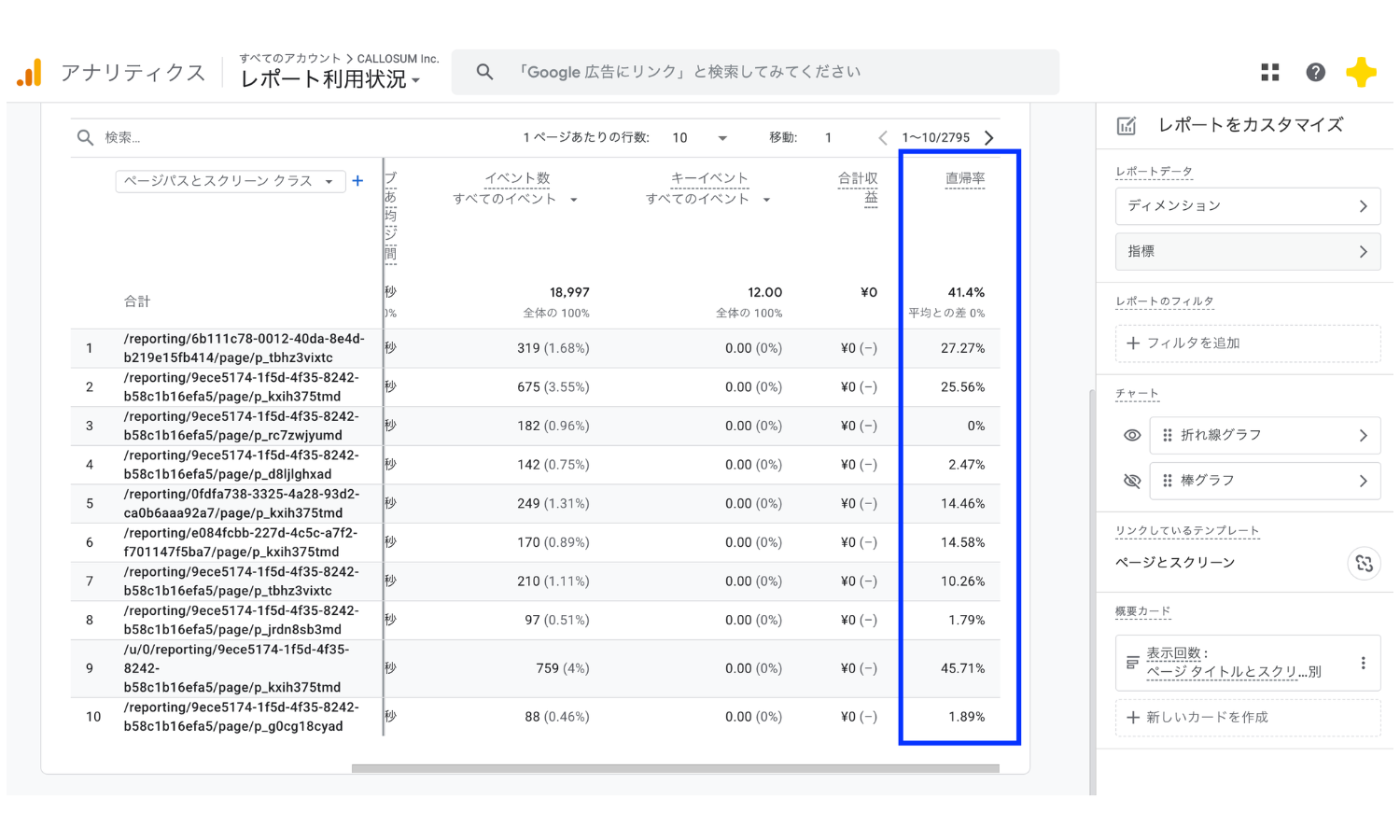The width and height of the screenshot is (1400, 840).
Task: Click the Google Analytics logo icon
Action: click(x=30, y=73)
